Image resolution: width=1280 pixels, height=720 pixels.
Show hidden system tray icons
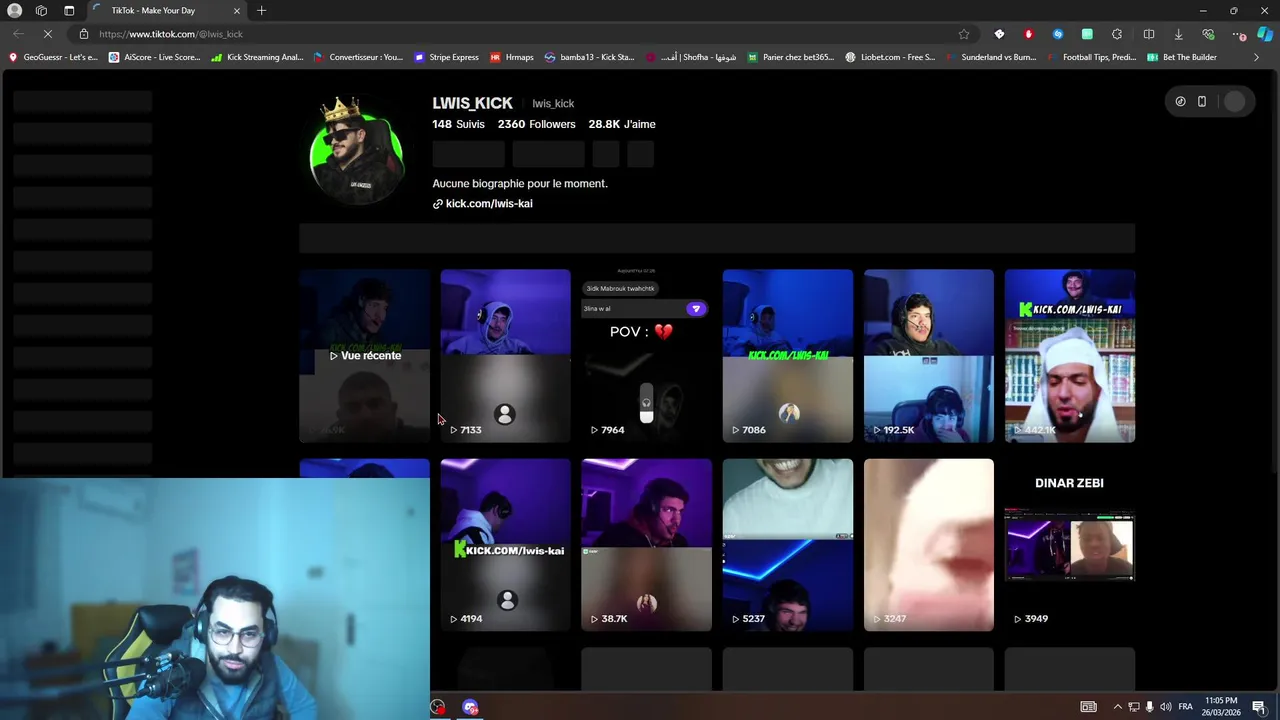pyautogui.click(x=1117, y=707)
